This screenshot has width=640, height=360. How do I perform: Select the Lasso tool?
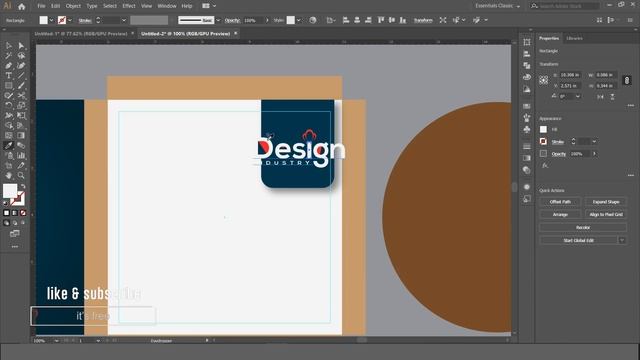click(x=21, y=56)
